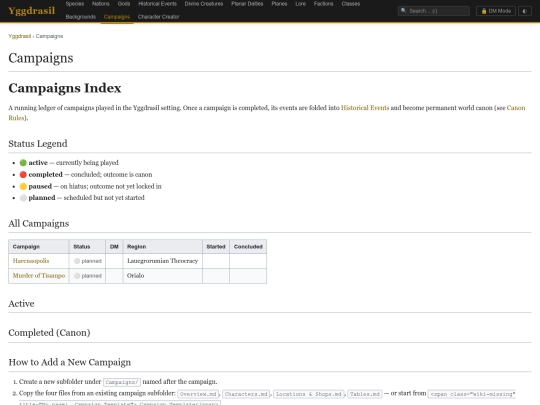This screenshot has width=540, height=405.
Task: Toggle the dark theme icon button
Action: tap(525, 11)
